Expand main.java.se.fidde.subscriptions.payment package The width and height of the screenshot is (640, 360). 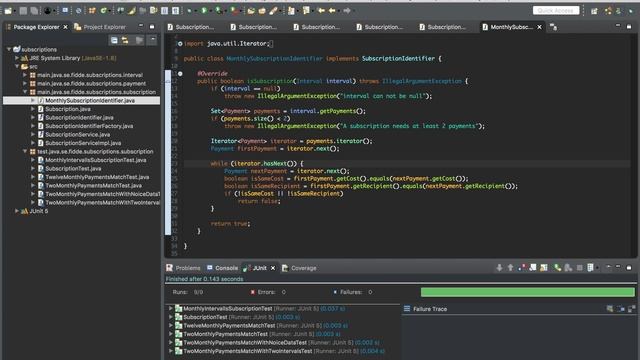coord(25,84)
